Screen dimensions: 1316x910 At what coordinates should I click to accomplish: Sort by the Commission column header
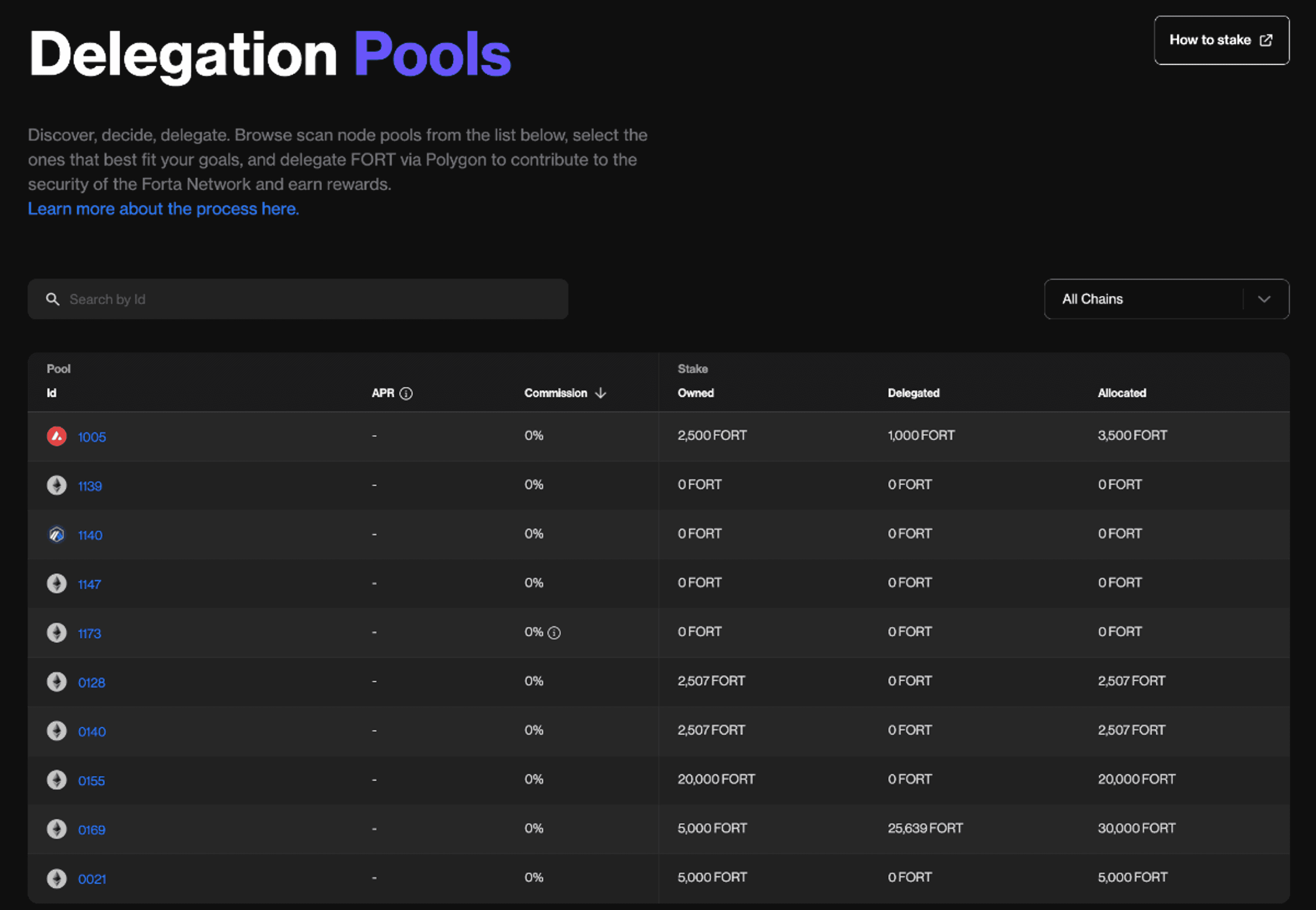(x=556, y=393)
